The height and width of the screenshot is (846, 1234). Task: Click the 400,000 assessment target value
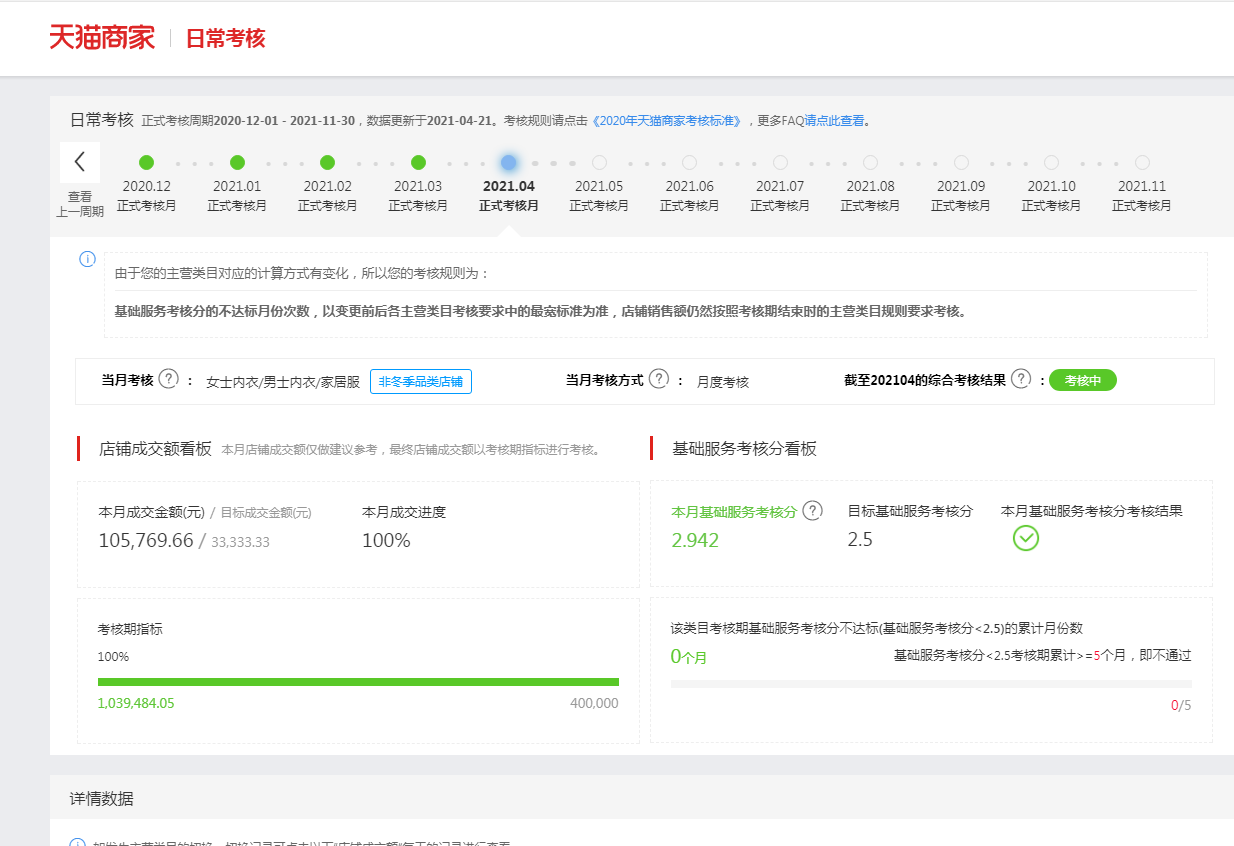tap(594, 703)
